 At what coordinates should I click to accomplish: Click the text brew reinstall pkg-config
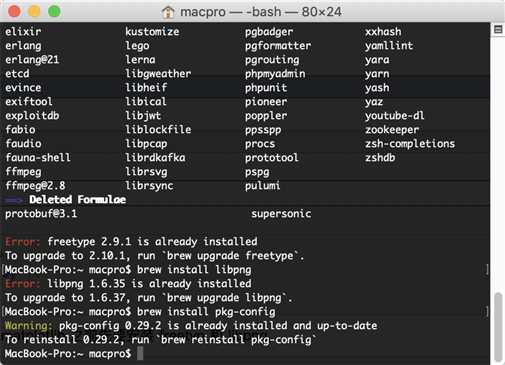click(x=238, y=340)
